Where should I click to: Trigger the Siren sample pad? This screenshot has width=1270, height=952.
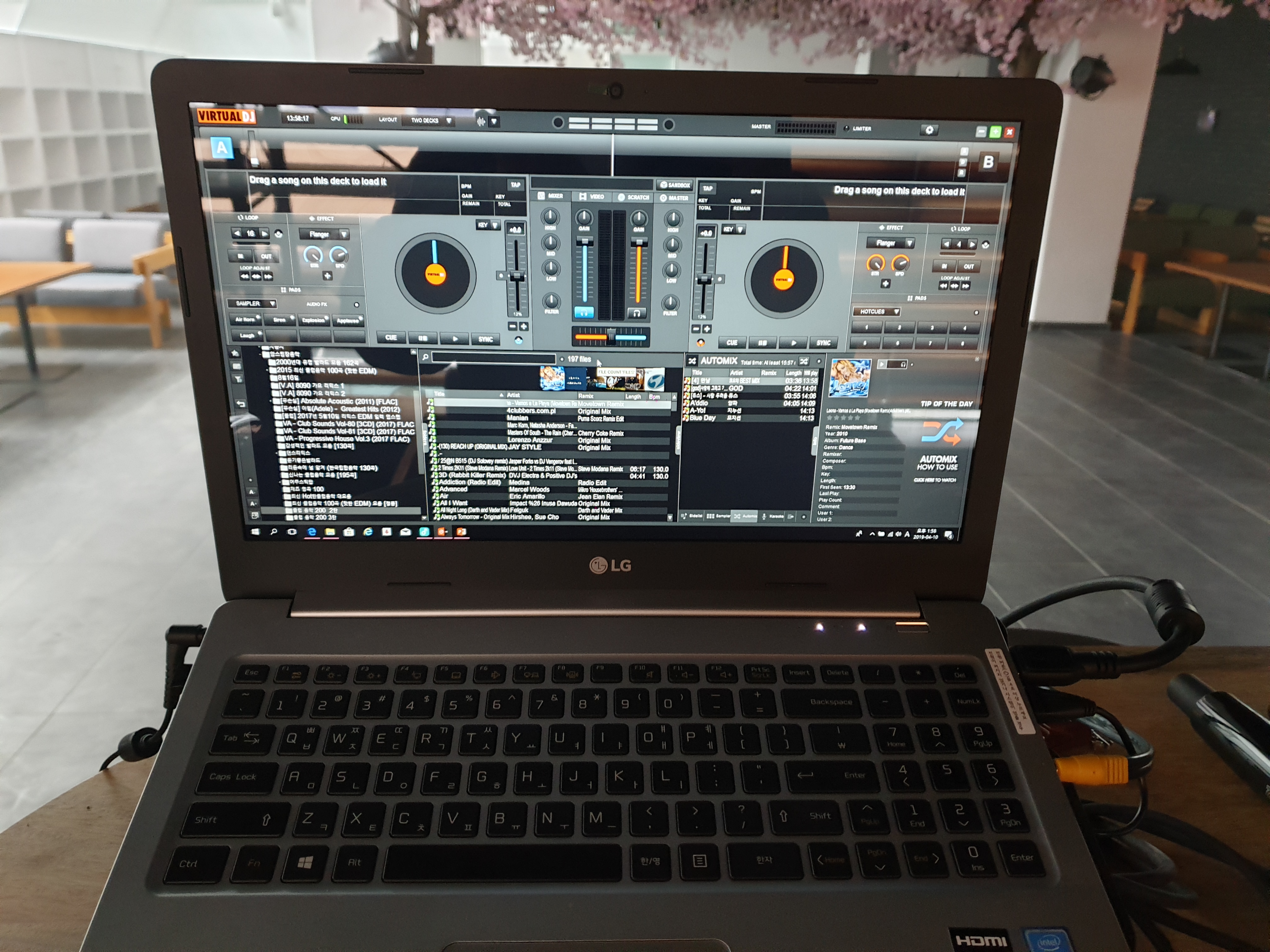coord(280,320)
